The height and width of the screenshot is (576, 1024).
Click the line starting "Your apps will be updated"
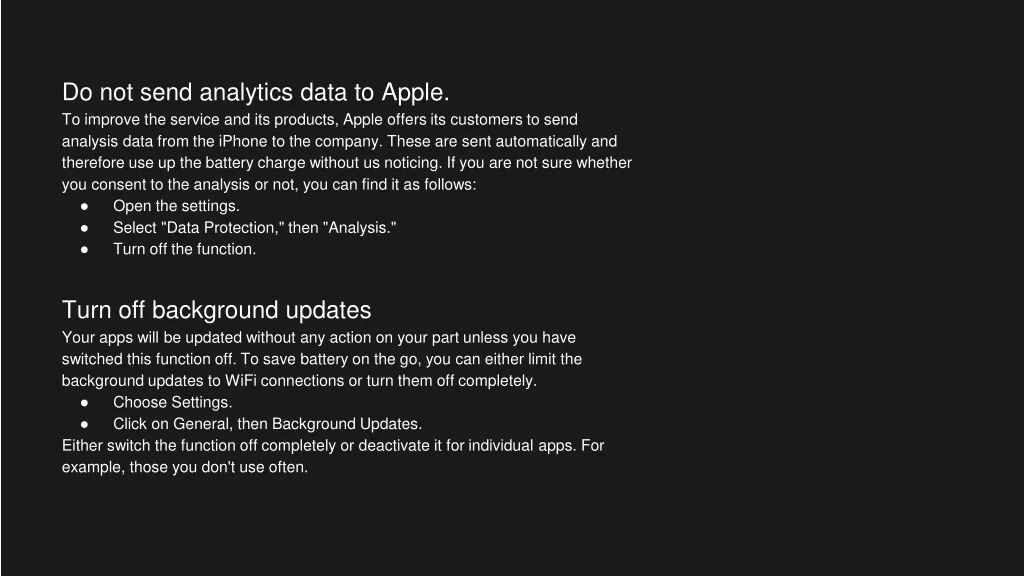(318, 338)
